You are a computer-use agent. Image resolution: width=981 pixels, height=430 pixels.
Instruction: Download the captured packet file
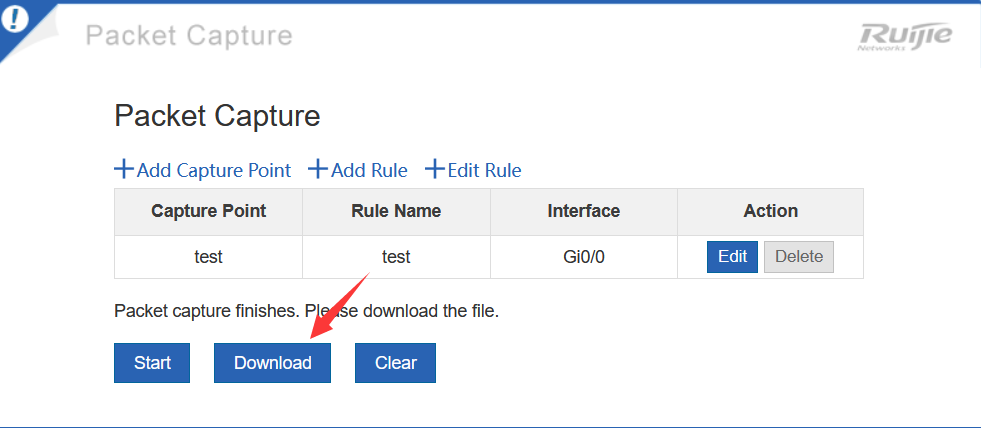pos(273,363)
